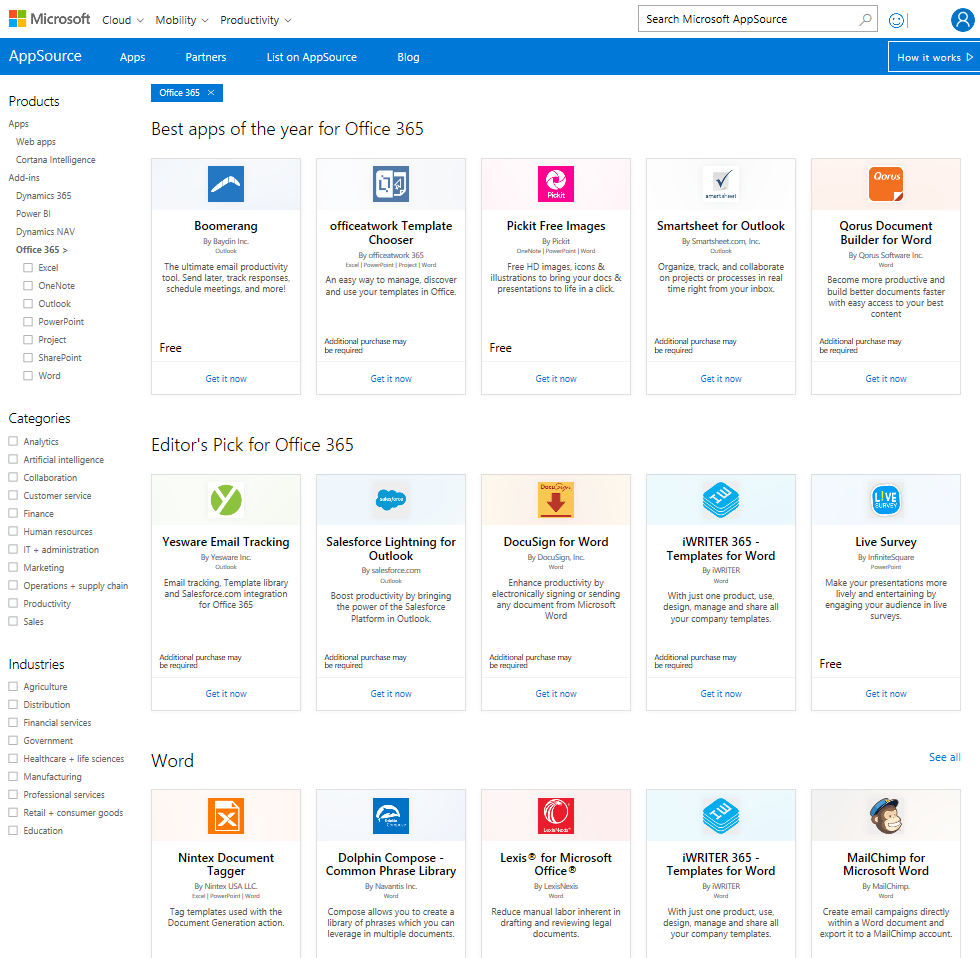Check the OneNote product checkbox
Image resolution: width=980 pixels, height=958 pixels.
point(28,286)
